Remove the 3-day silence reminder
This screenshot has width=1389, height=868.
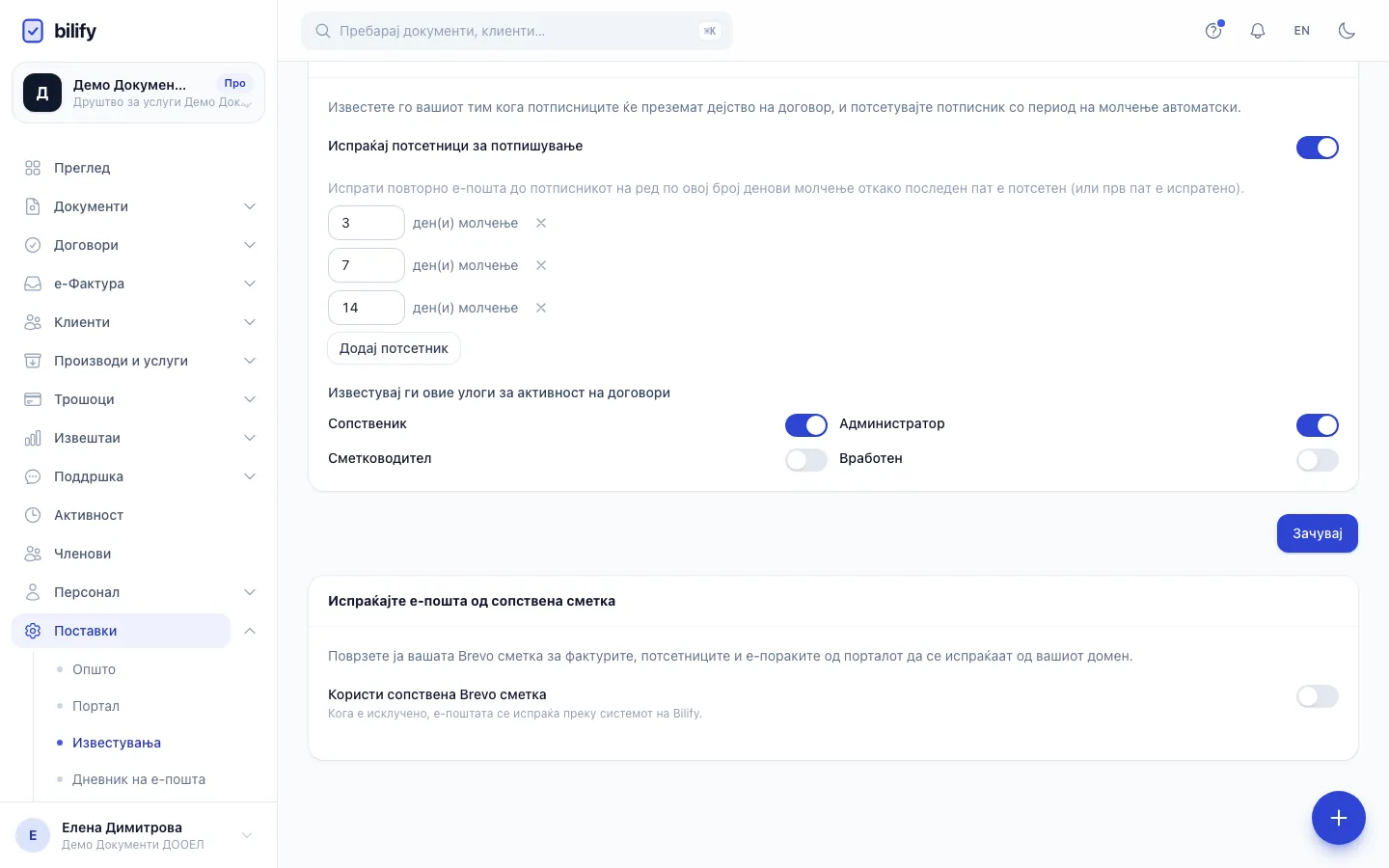(541, 223)
